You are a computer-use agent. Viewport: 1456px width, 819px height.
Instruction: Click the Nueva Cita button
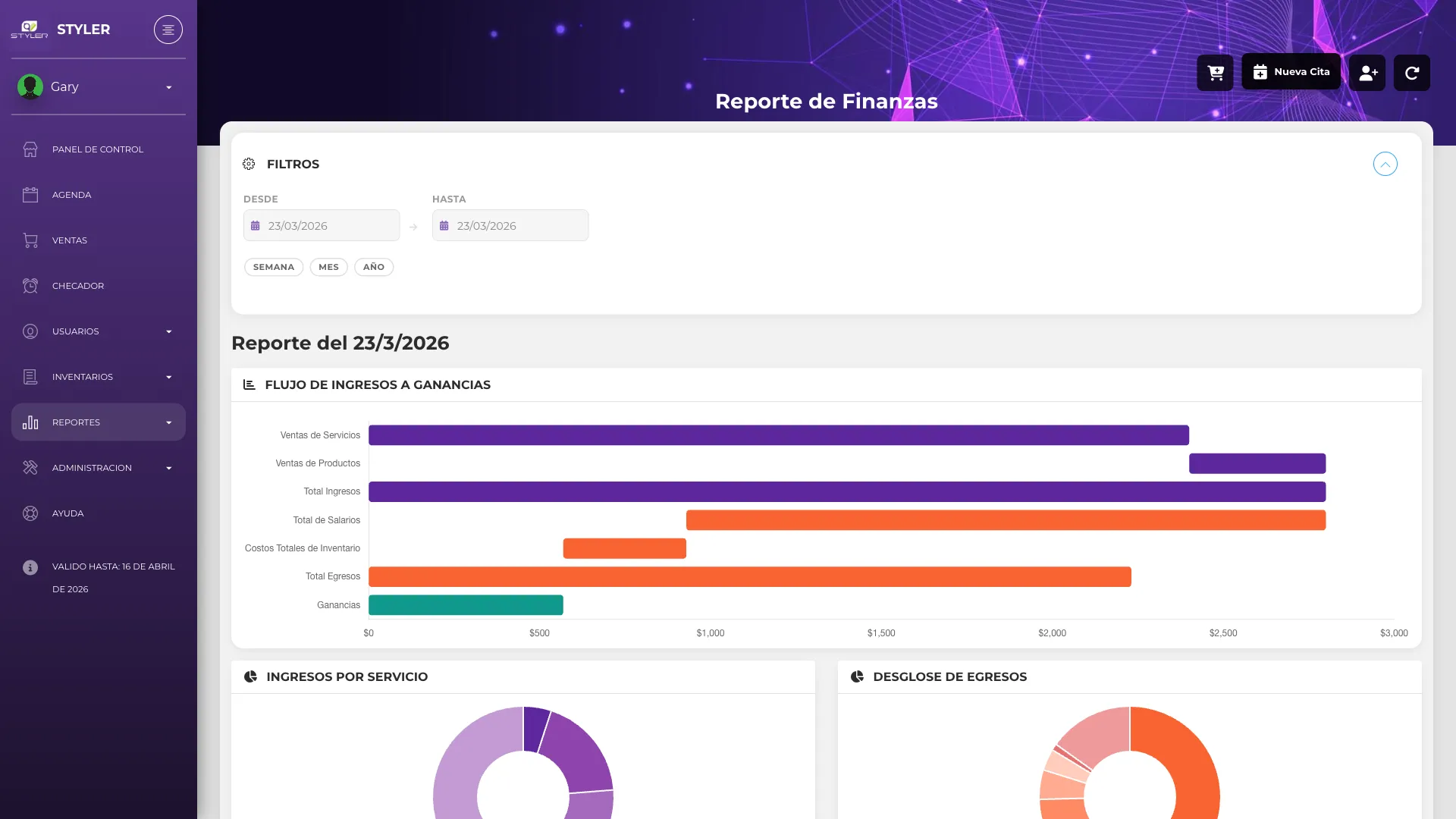[x=1291, y=72]
